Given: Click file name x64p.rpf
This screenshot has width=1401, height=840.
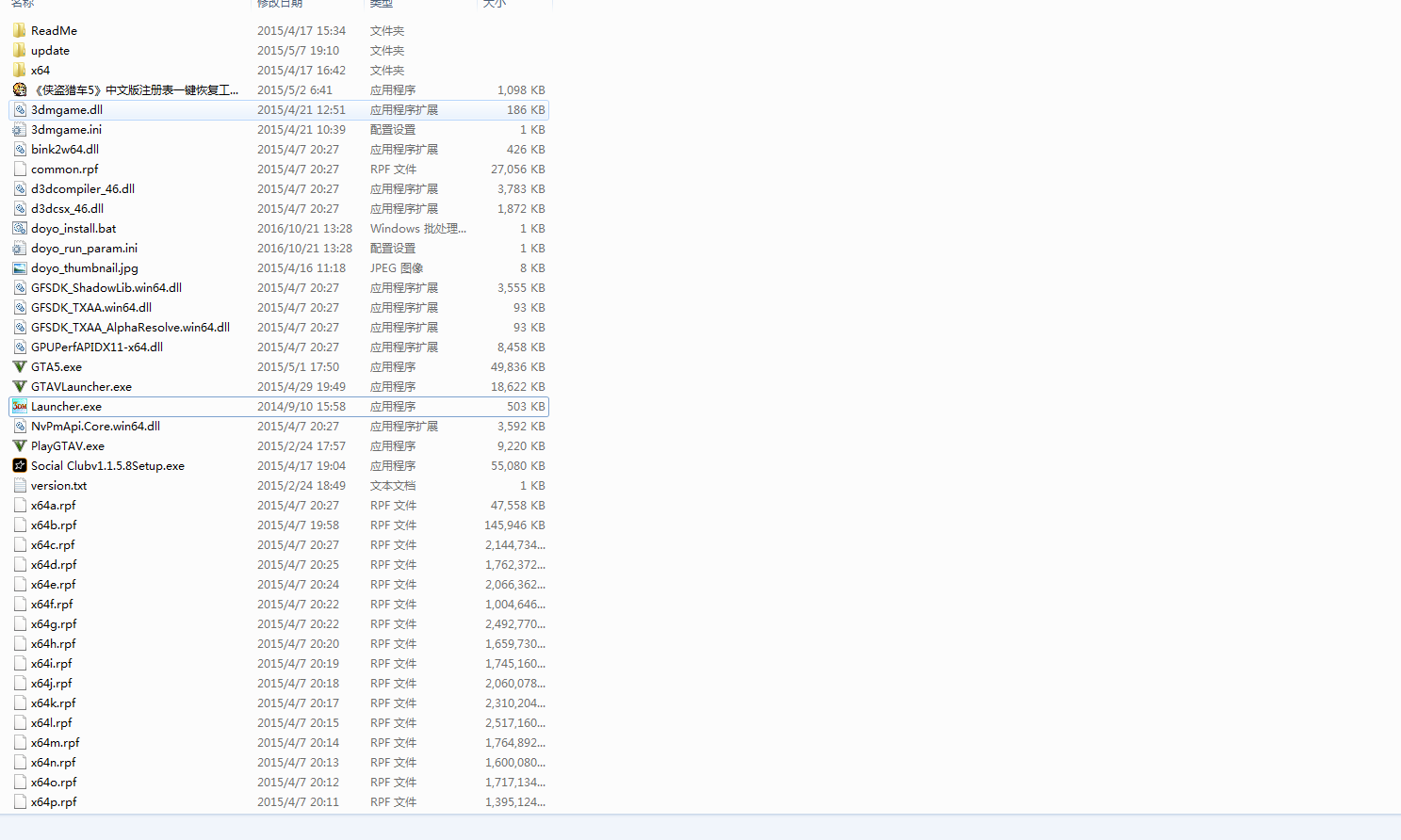Looking at the screenshot, I should [x=54, y=801].
